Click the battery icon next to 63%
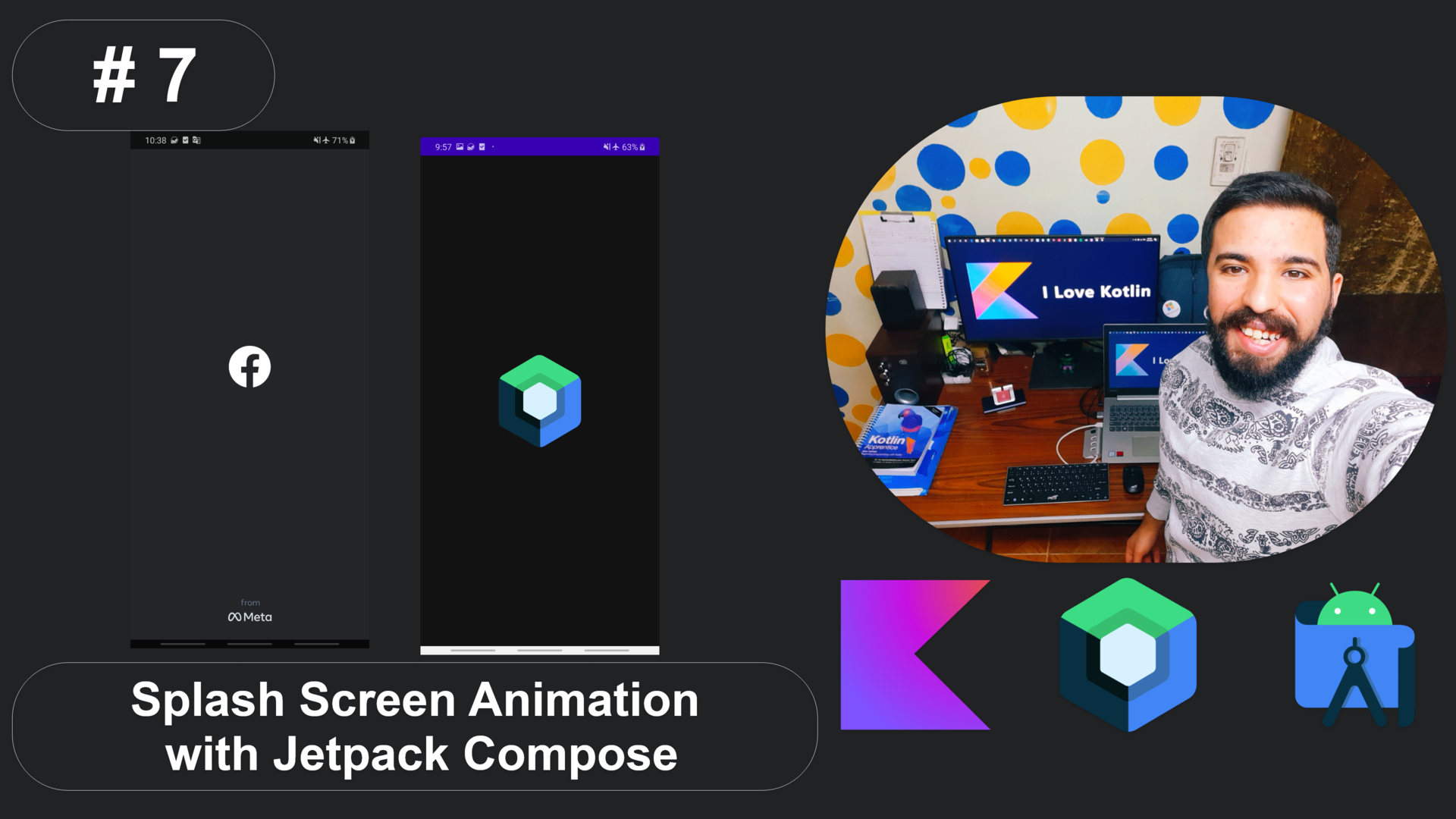This screenshot has height=819, width=1456. point(642,147)
